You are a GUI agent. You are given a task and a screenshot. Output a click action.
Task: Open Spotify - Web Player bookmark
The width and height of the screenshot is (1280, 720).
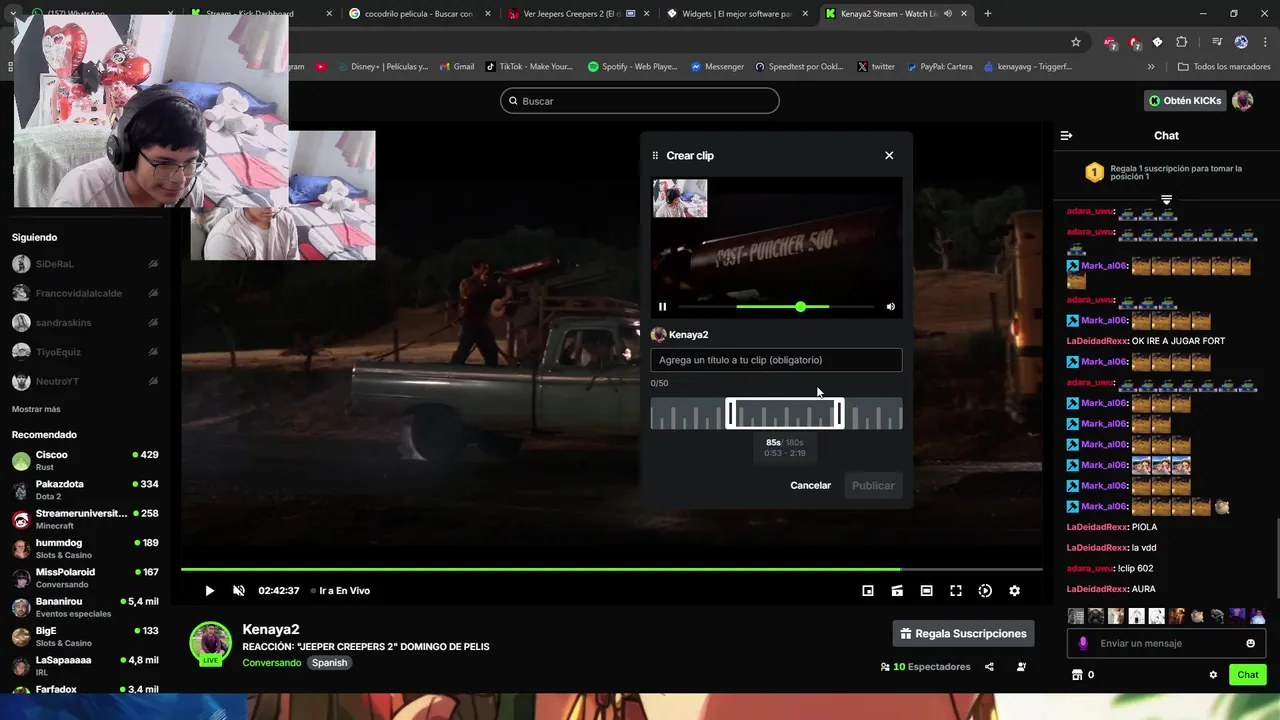(633, 67)
